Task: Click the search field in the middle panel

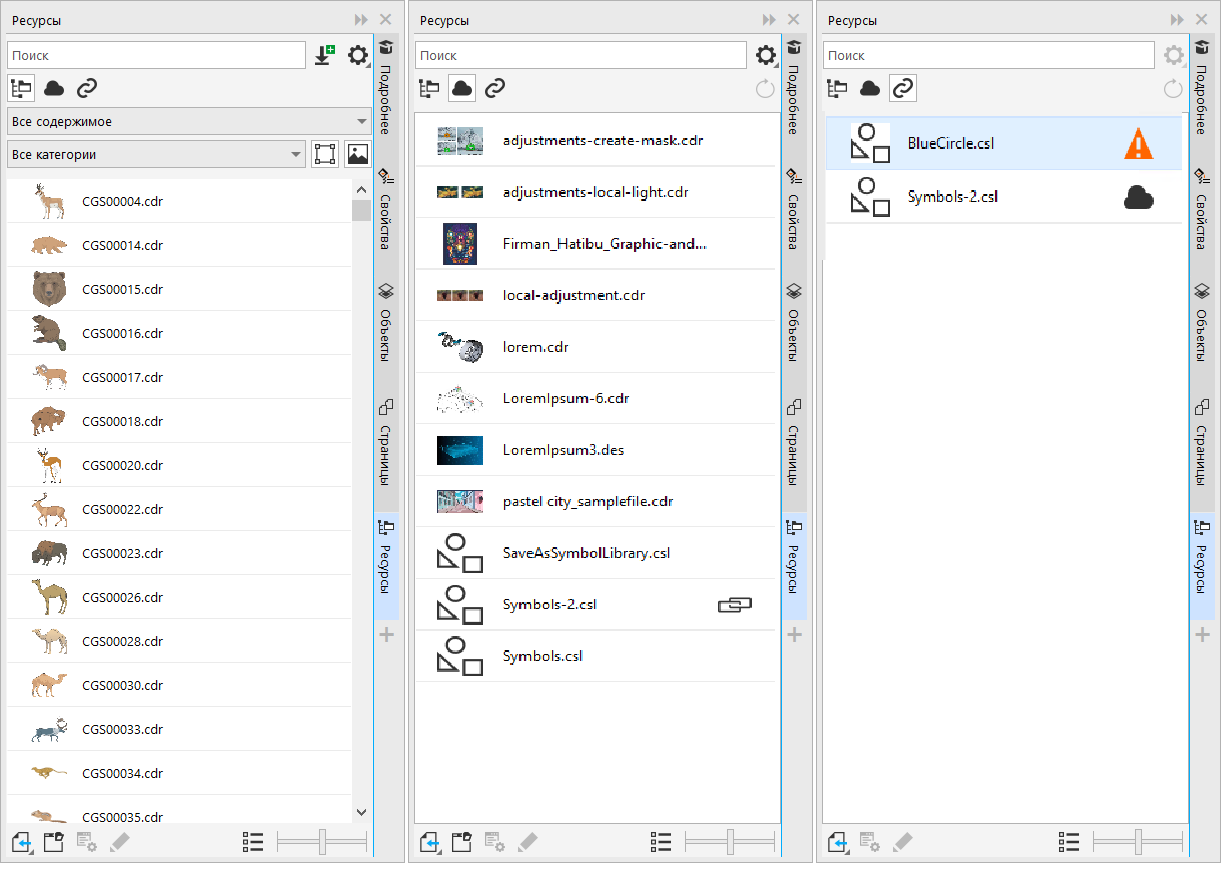Action: point(580,56)
